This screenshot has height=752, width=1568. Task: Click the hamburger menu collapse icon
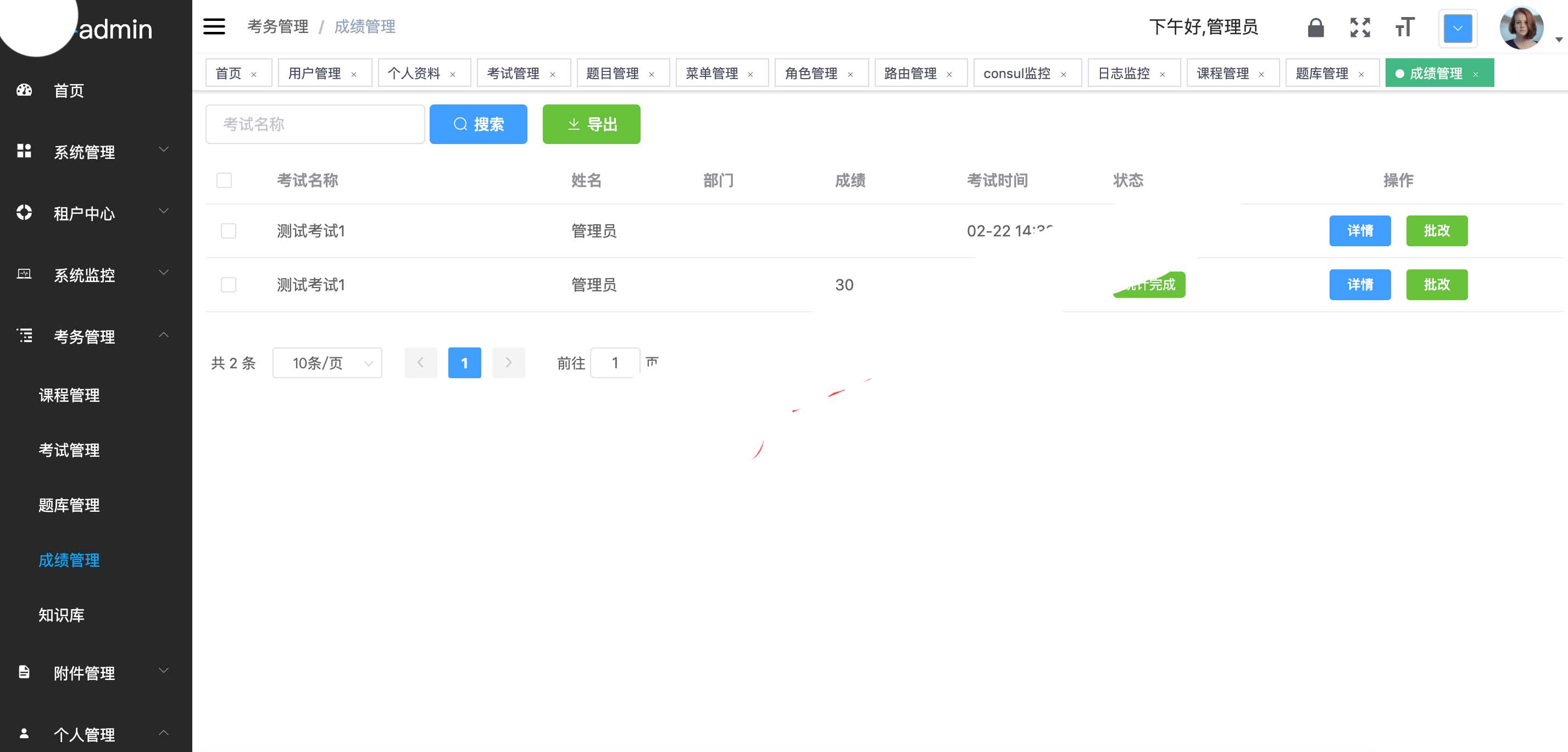[x=214, y=27]
